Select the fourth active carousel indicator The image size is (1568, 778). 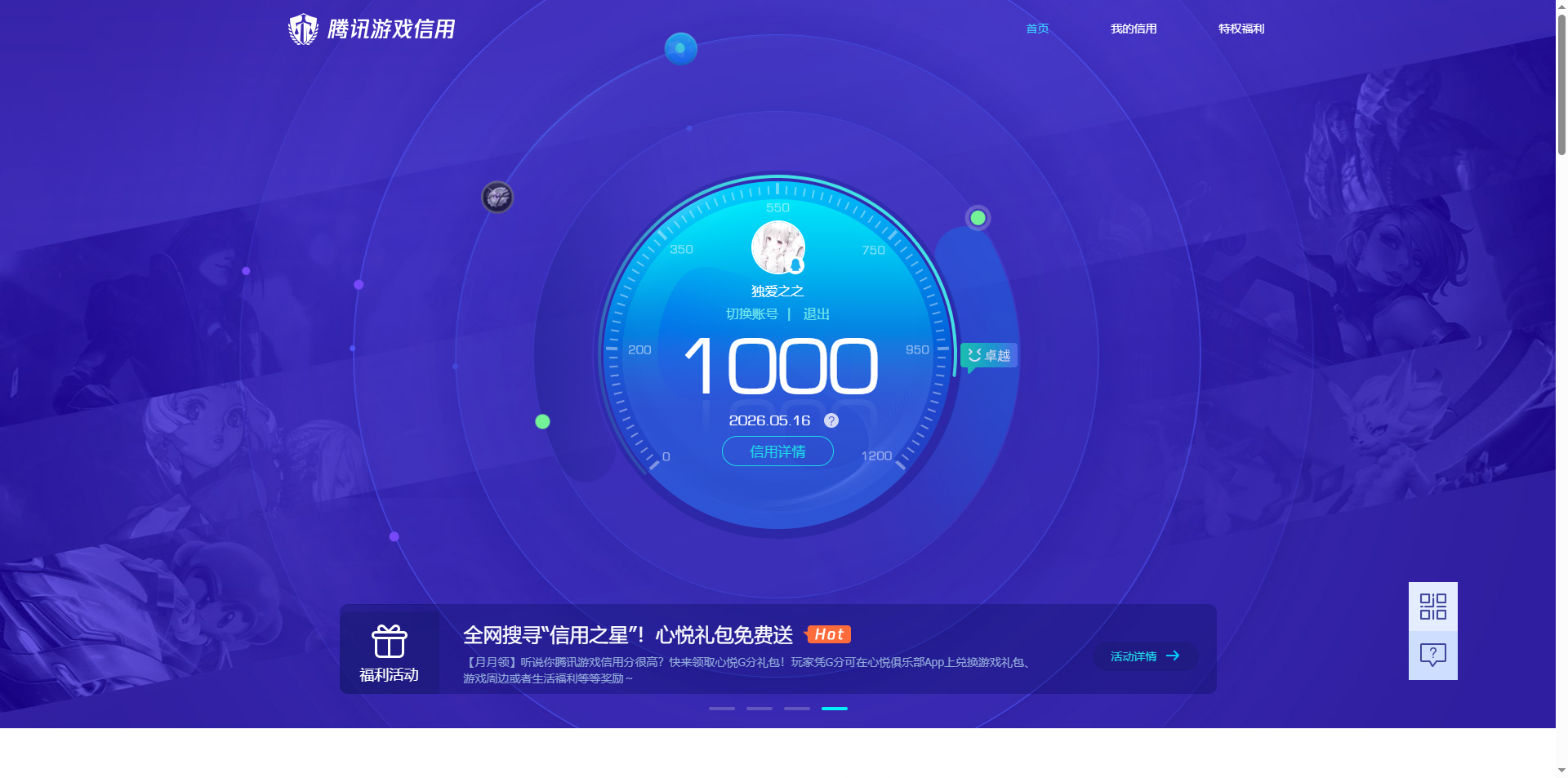click(x=835, y=709)
